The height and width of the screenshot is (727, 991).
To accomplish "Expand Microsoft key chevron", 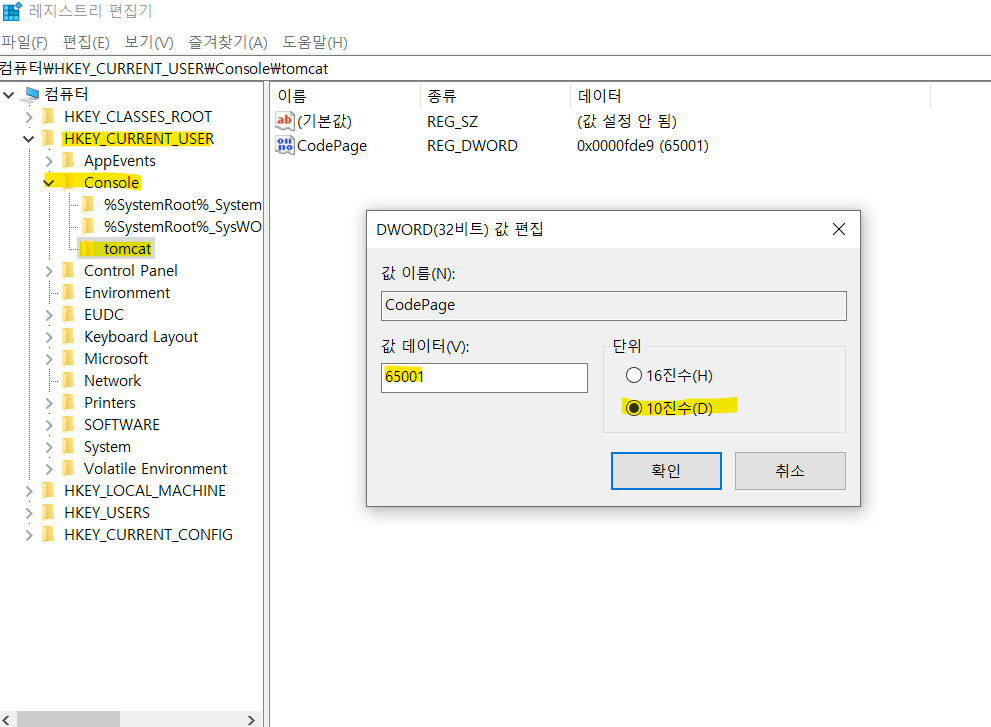I will (x=49, y=359).
